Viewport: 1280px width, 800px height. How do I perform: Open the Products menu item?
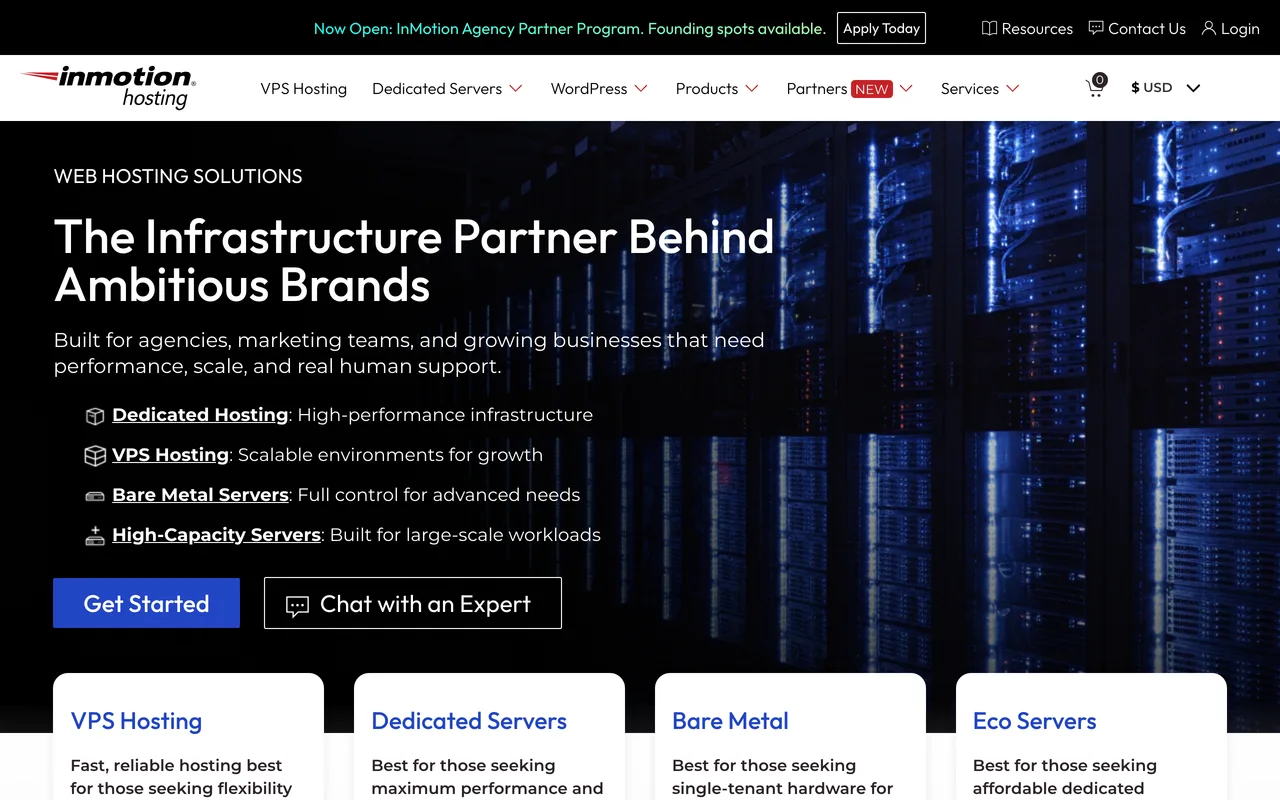[707, 88]
